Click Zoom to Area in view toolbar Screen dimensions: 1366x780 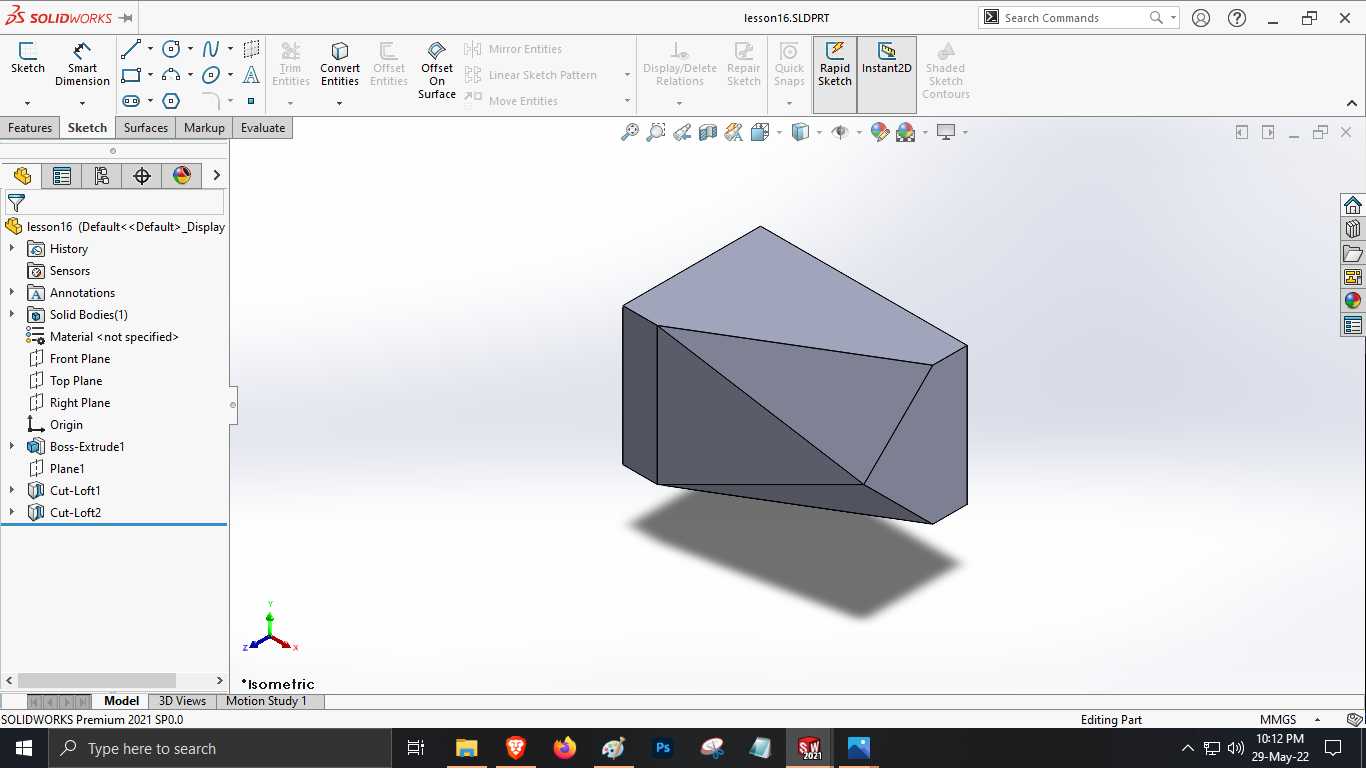coord(656,132)
